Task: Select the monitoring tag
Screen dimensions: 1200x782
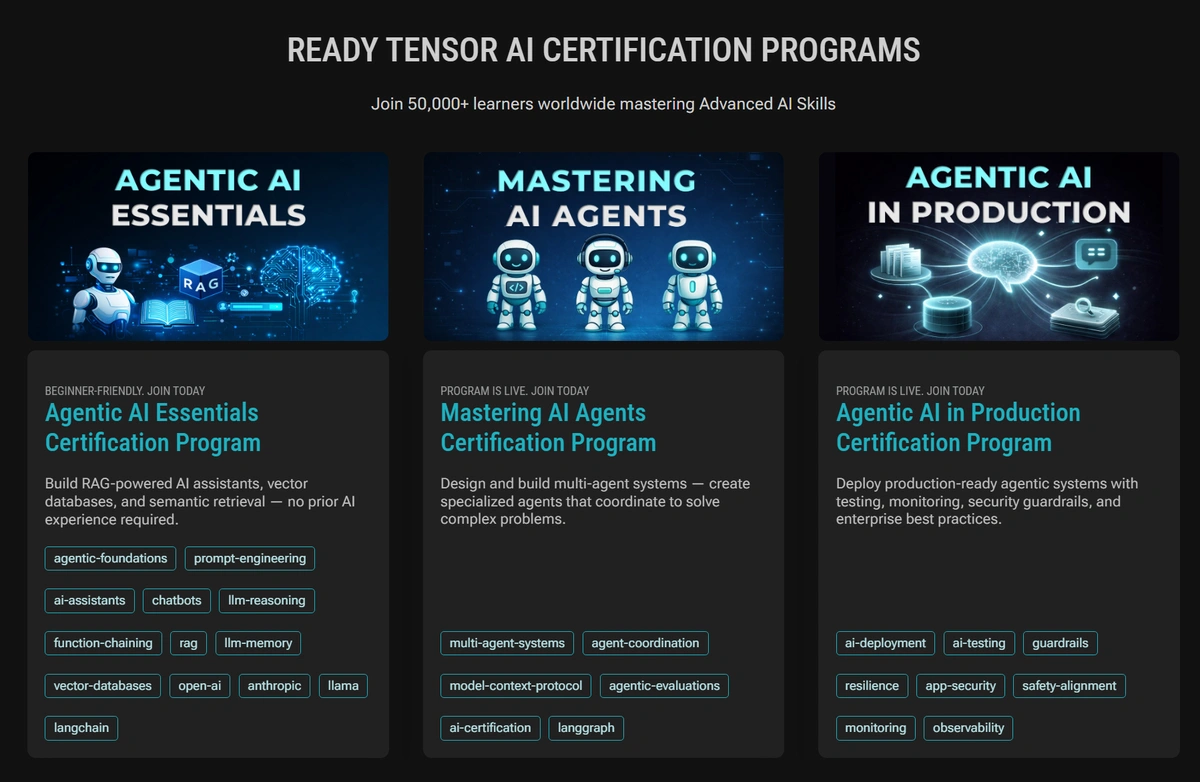Action: pos(876,728)
